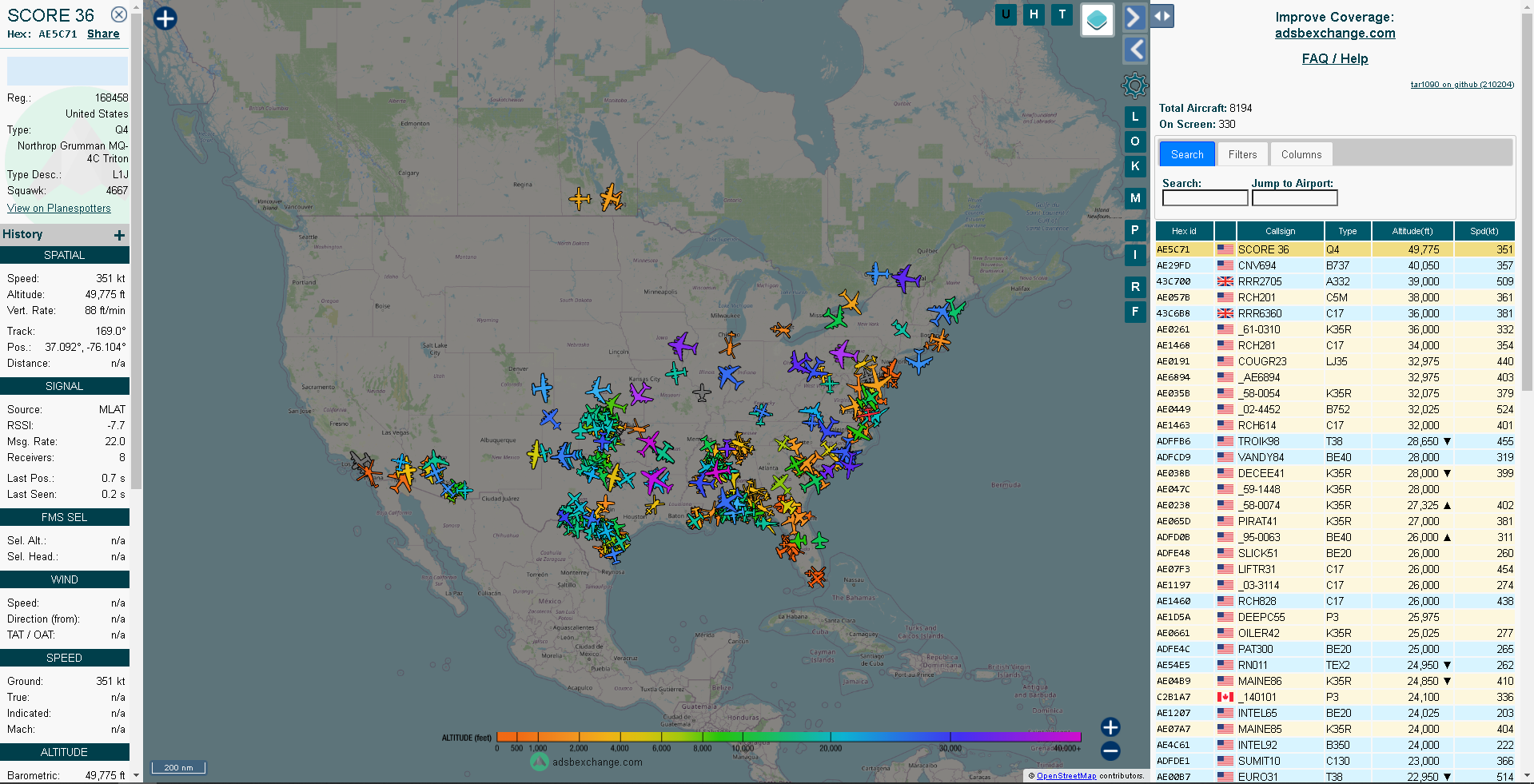The image size is (1534, 784).
Task: Click the FMS SEL section header
Action: (65, 517)
